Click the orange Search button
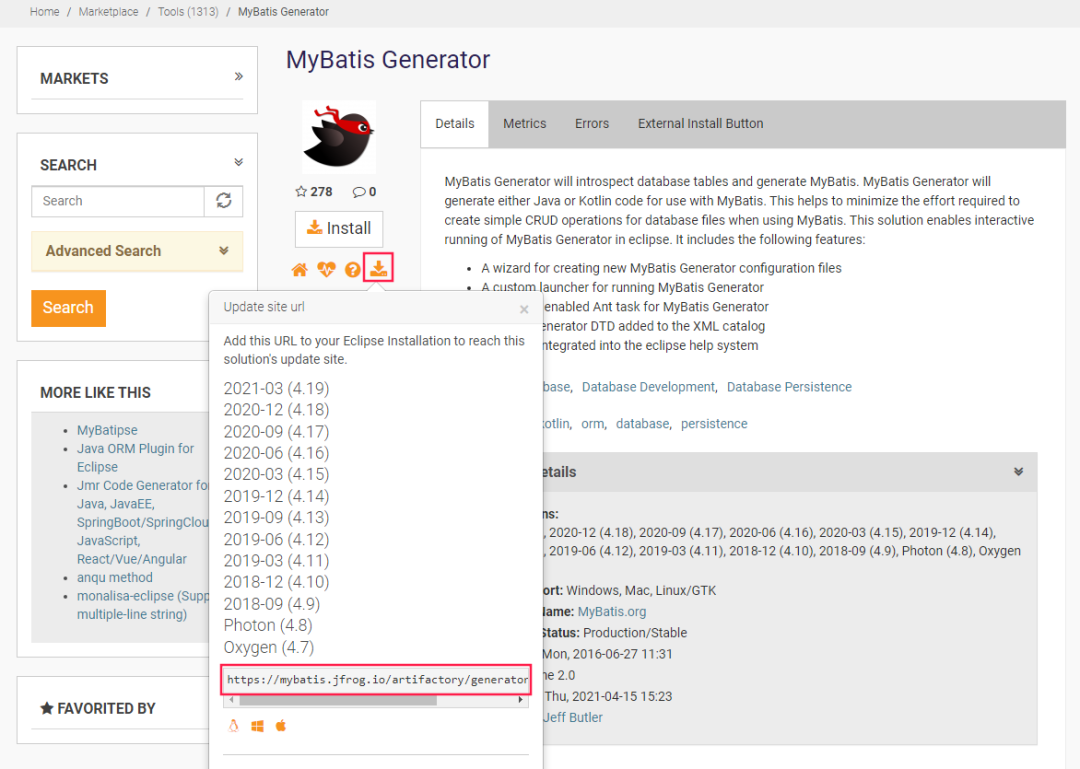This screenshot has height=769, width=1080. pos(68,307)
